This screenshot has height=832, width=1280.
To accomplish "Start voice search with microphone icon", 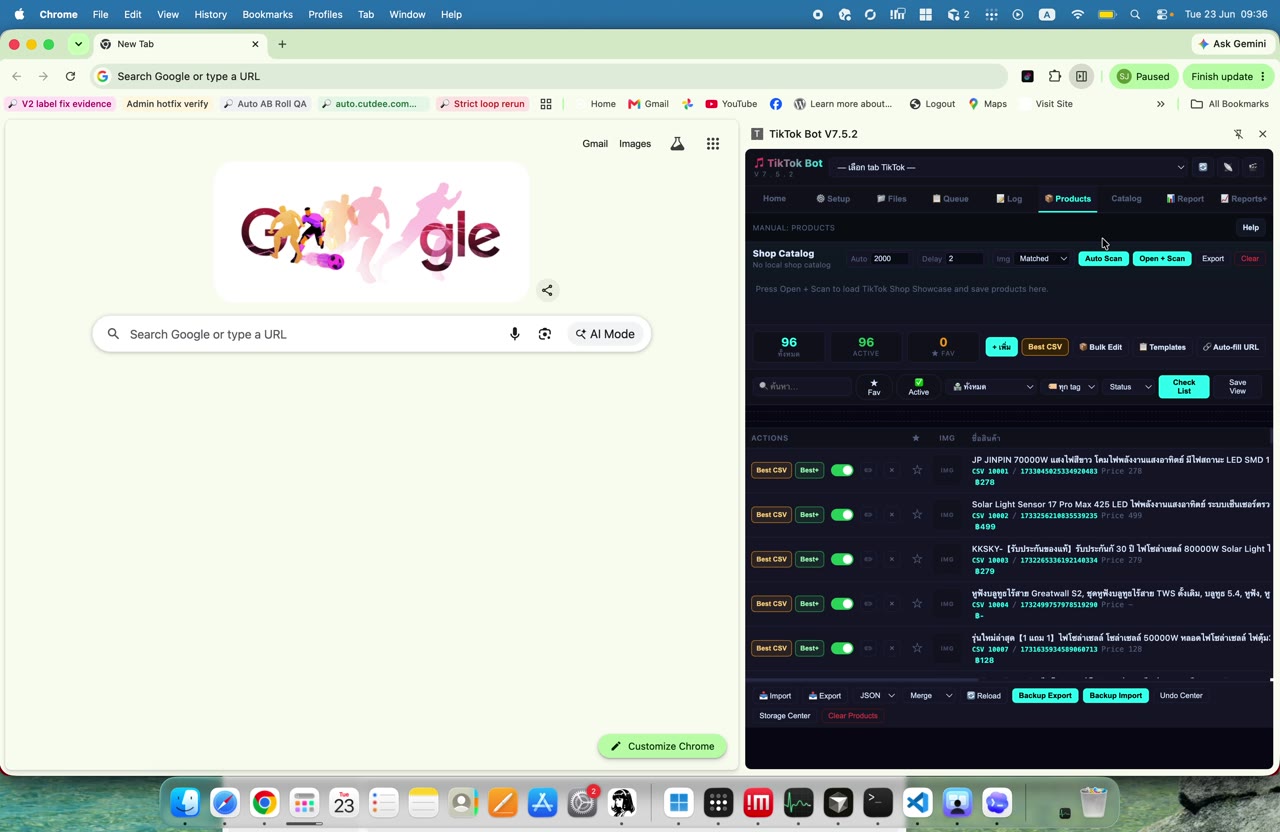I will 515,334.
